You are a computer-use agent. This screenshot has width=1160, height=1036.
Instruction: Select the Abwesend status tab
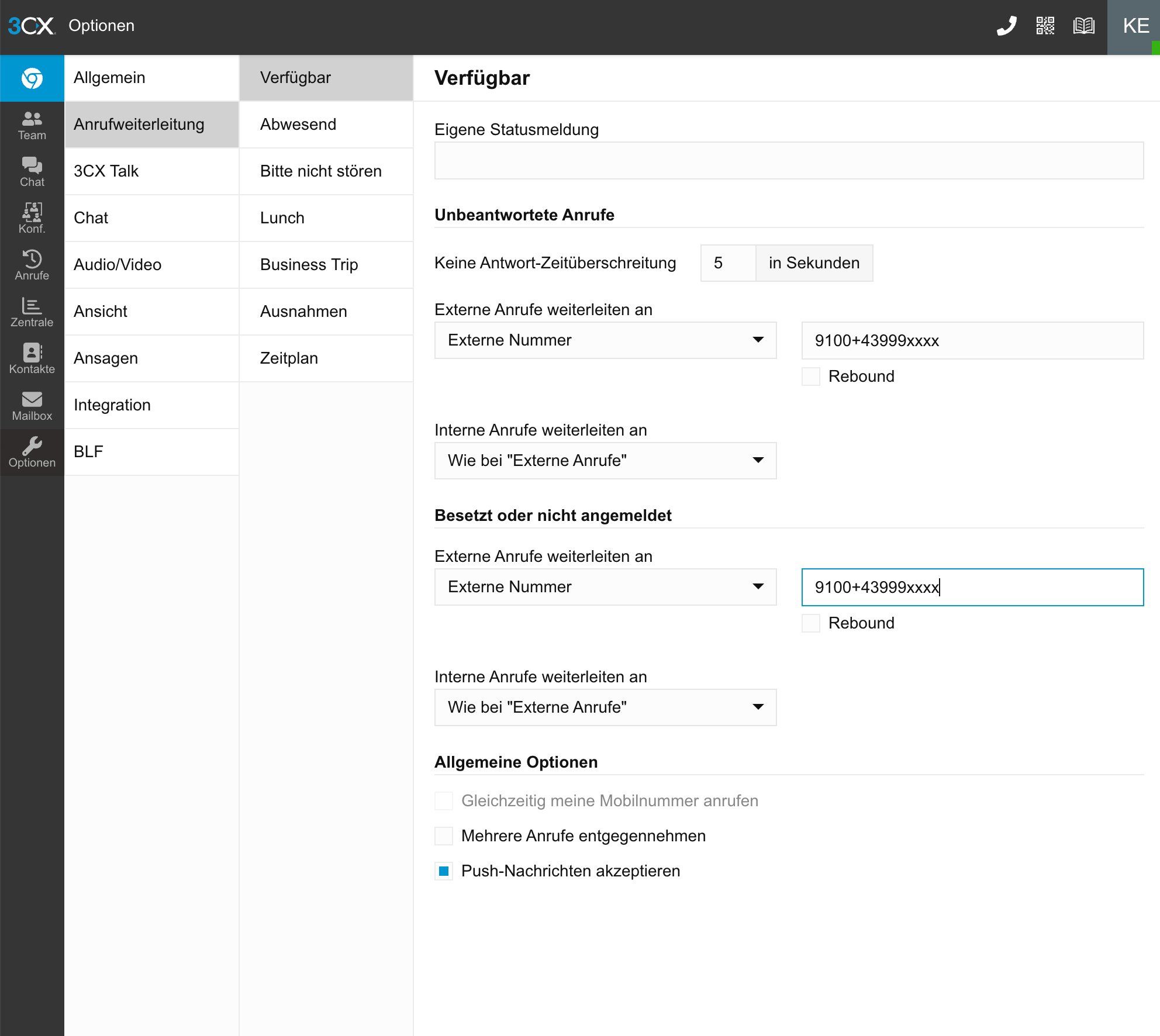[x=326, y=125]
